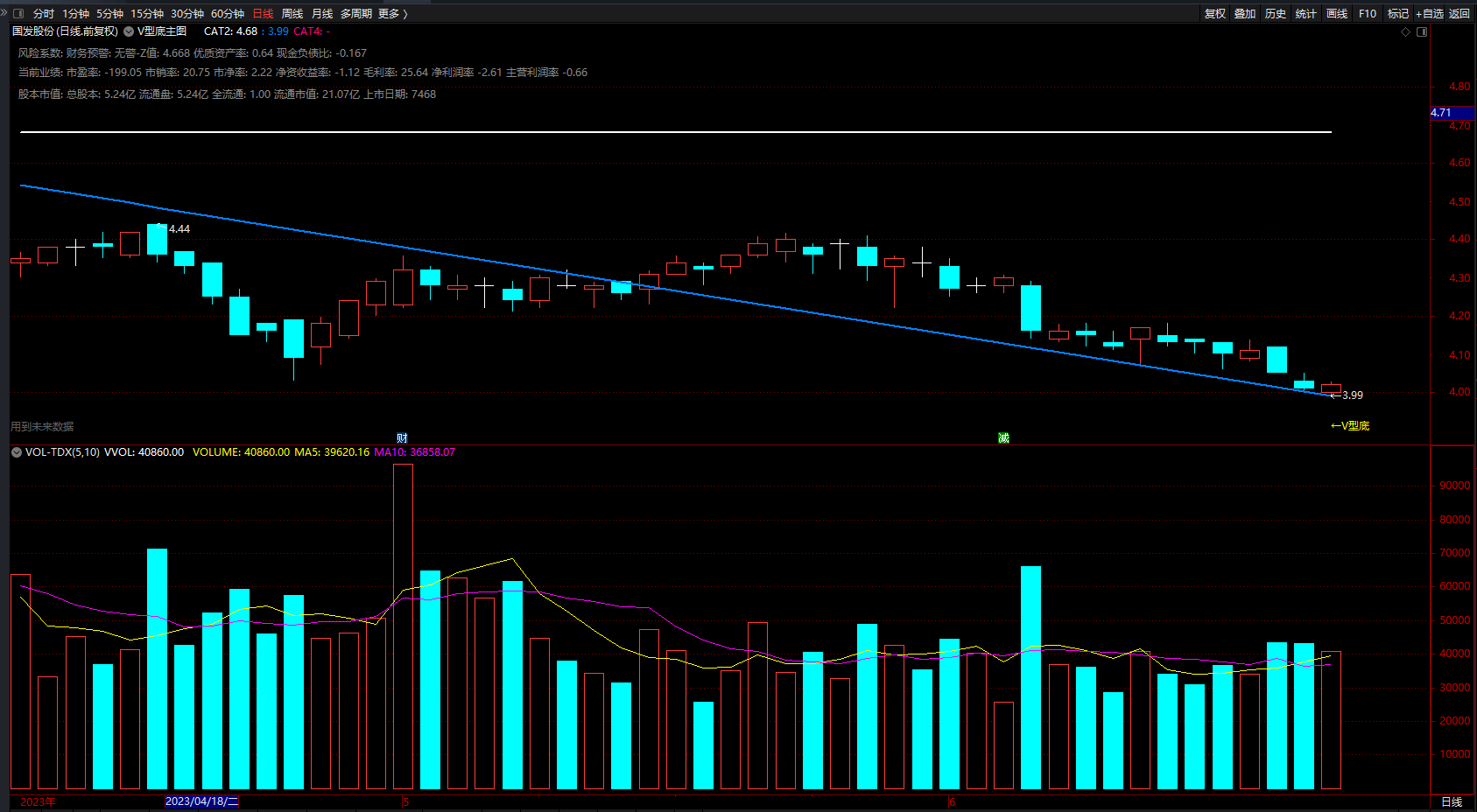Switch to 5分钟 chart period
Viewport: 1477px width, 812px height.
109,13
